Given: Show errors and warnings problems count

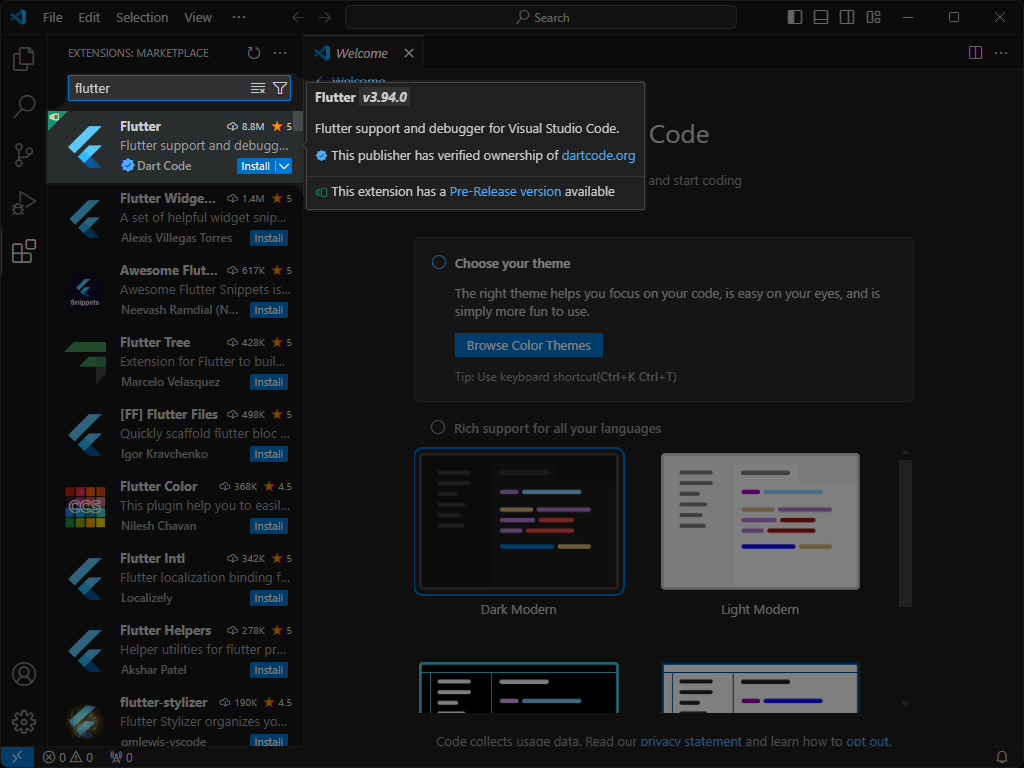Looking at the screenshot, I should pos(68,758).
